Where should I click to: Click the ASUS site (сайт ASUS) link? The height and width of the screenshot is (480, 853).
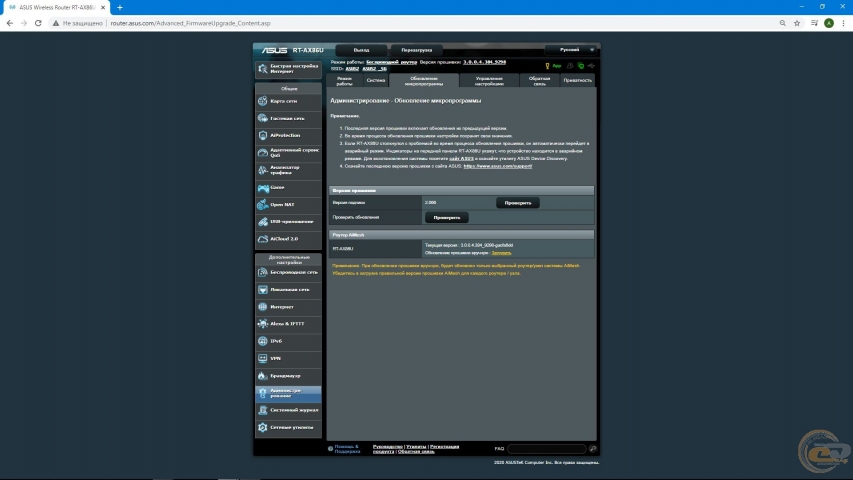[461, 158]
